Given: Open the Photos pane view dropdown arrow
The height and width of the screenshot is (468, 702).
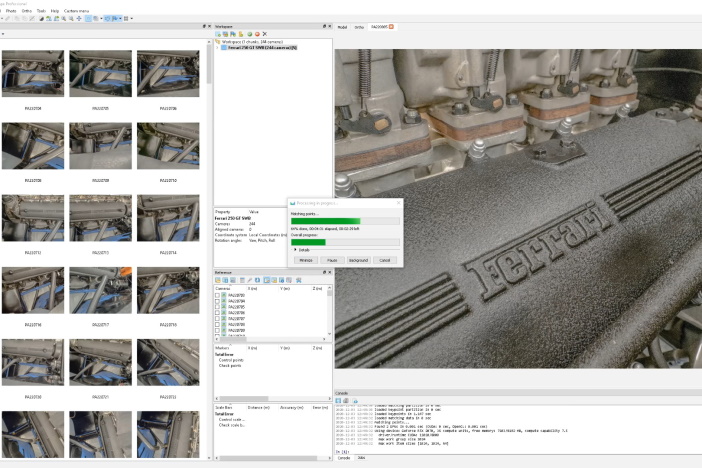Looking at the screenshot, I should coord(3,34).
